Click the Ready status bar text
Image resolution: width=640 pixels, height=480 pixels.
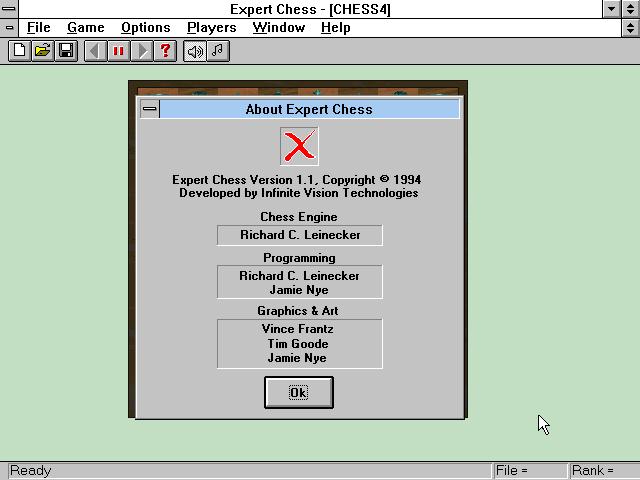pyautogui.click(x=31, y=471)
